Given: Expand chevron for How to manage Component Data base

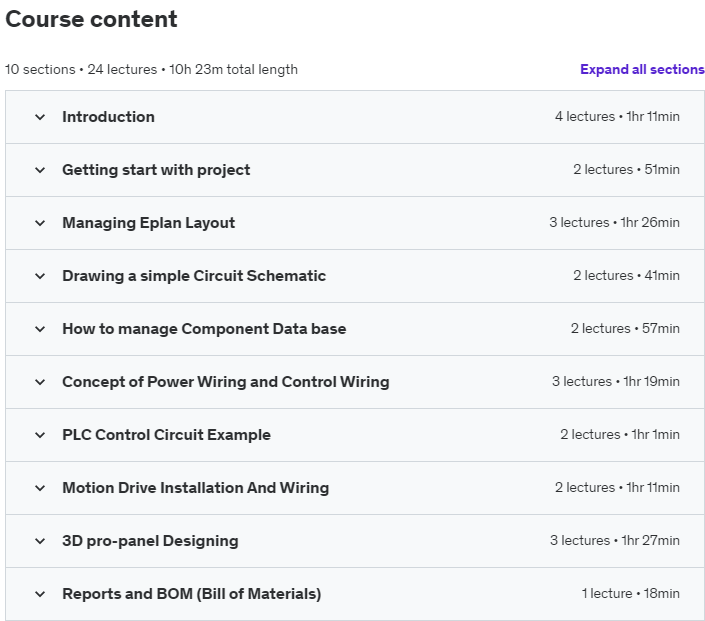Looking at the screenshot, I should tap(40, 329).
